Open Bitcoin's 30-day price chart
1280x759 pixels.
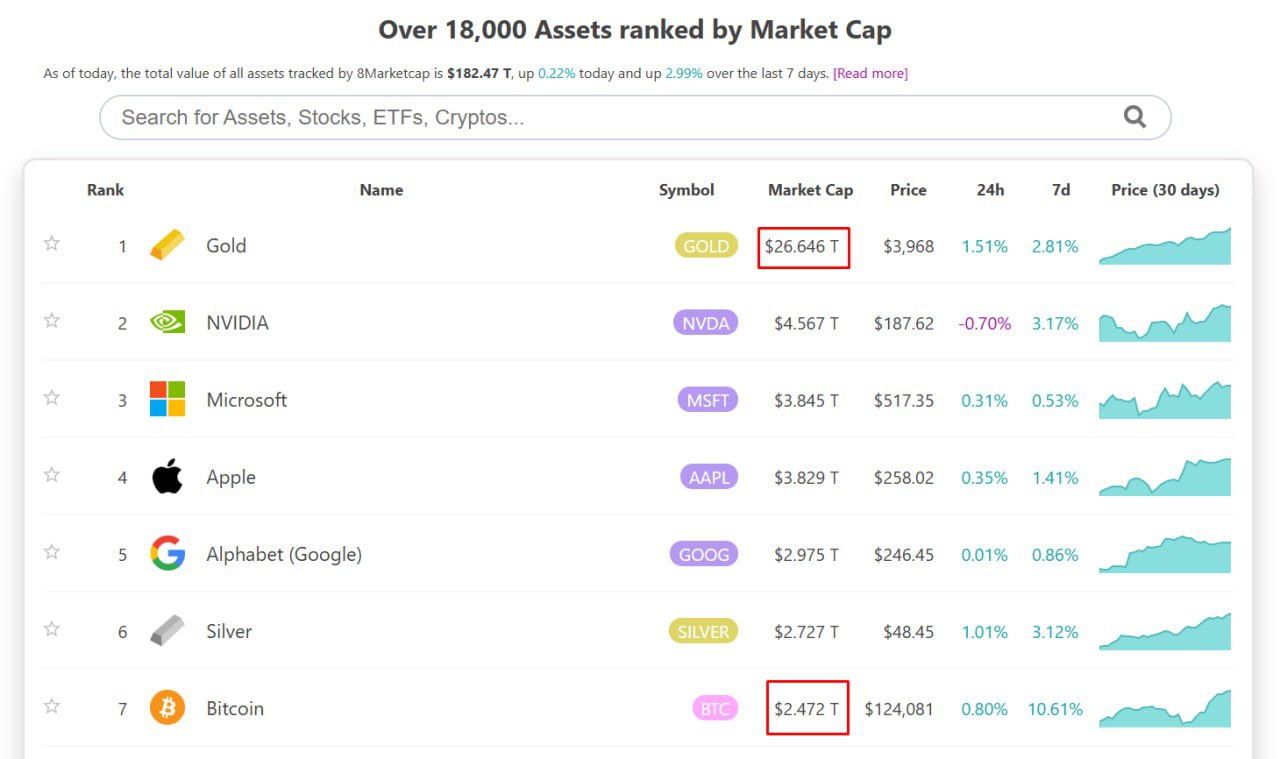click(1165, 708)
